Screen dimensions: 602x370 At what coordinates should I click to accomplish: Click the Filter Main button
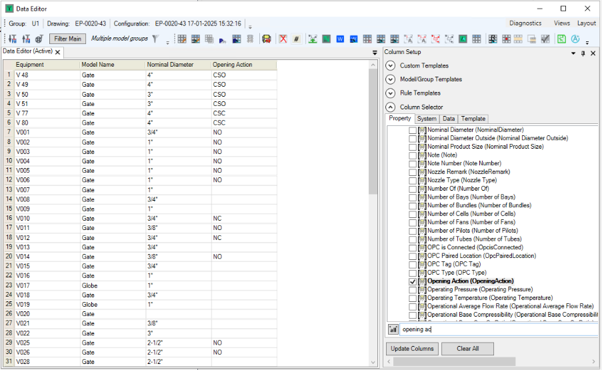tap(68, 39)
